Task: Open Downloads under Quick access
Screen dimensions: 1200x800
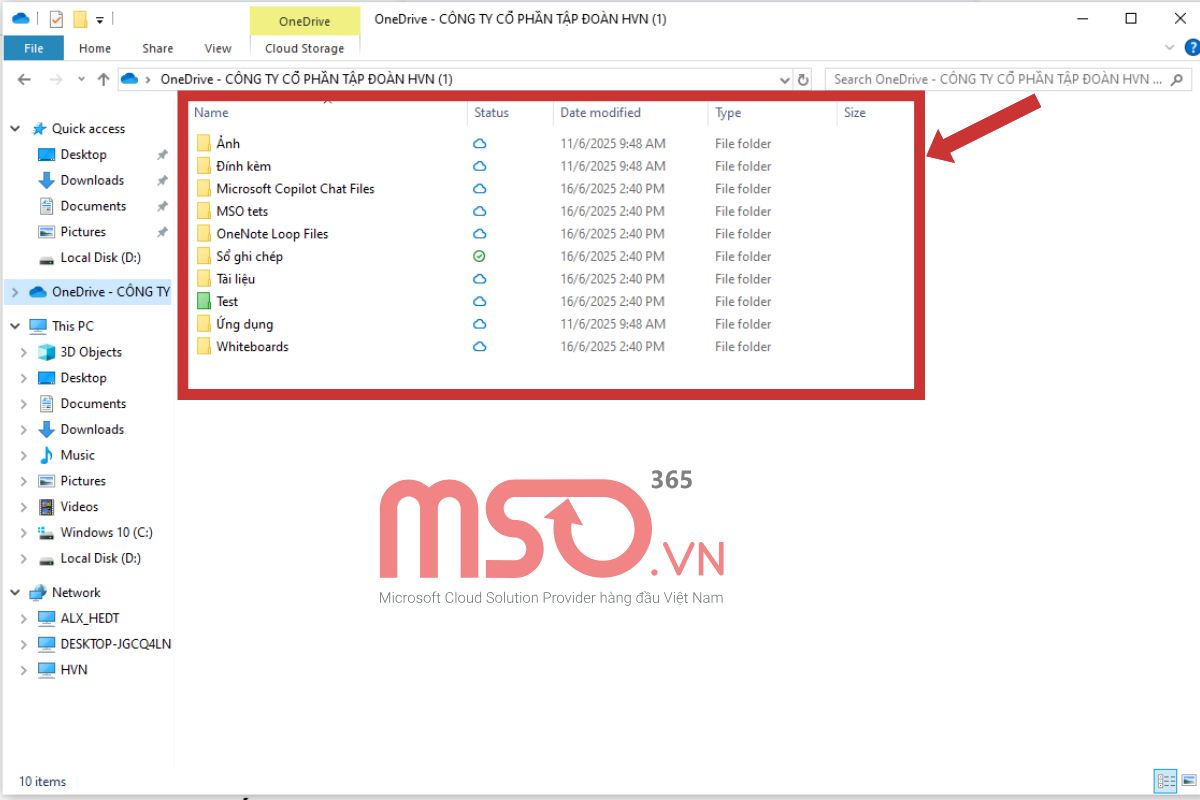Action: 92,180
